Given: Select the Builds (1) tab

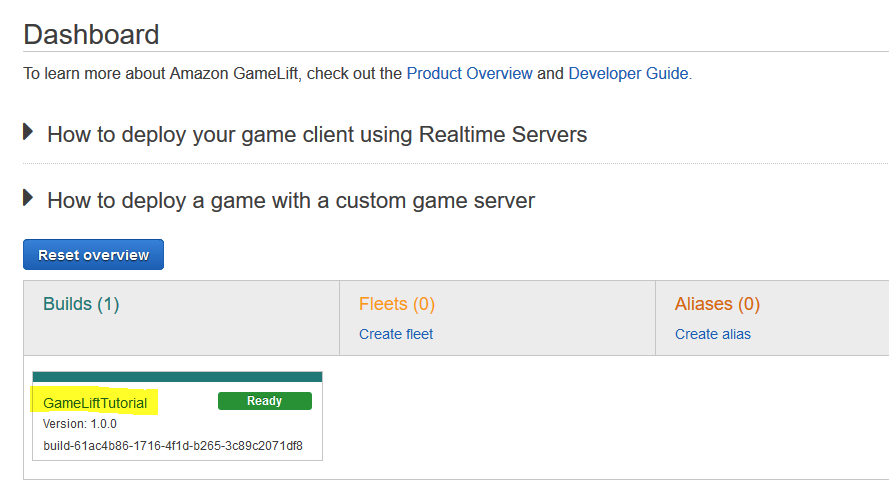Looking at the screenshot, I should pyautogui.click(x=81, y=304).
